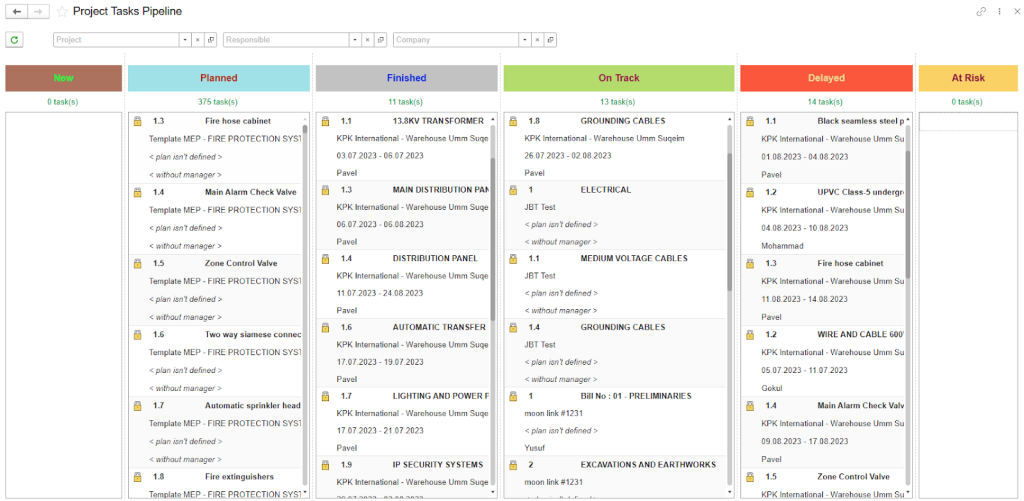Open the Responsible filter selection dialog icon
Viewport: 1024px width, 501px height.
point(380,40)
